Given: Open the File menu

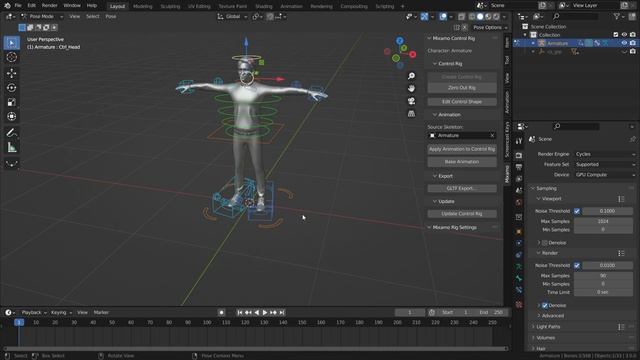Looking at the screenshot, I should [x=18, y=6].
